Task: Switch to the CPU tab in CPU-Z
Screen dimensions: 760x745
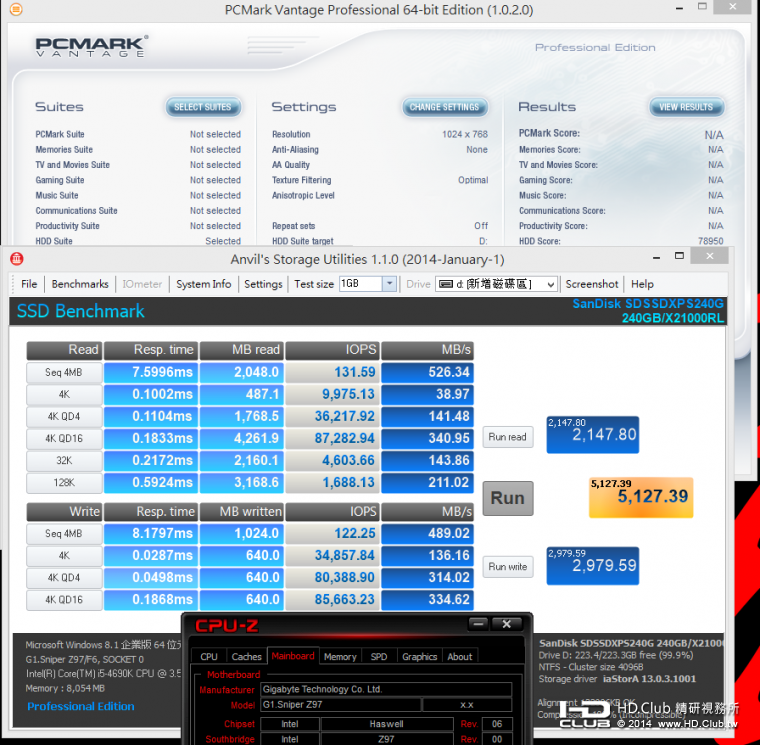Action: point(209,657)
